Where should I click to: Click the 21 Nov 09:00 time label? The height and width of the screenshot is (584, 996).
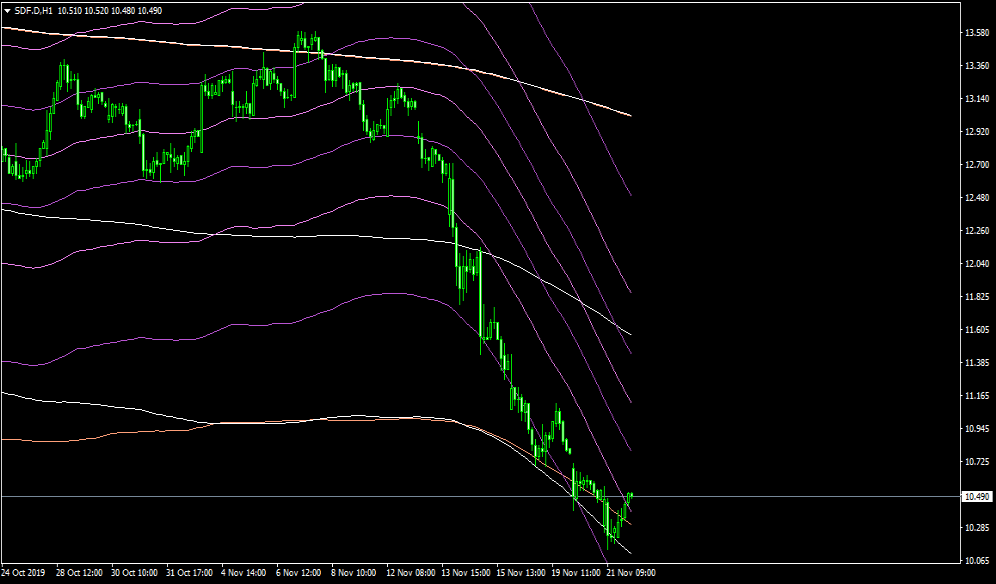pyautogui.click(x=632, y=573)
